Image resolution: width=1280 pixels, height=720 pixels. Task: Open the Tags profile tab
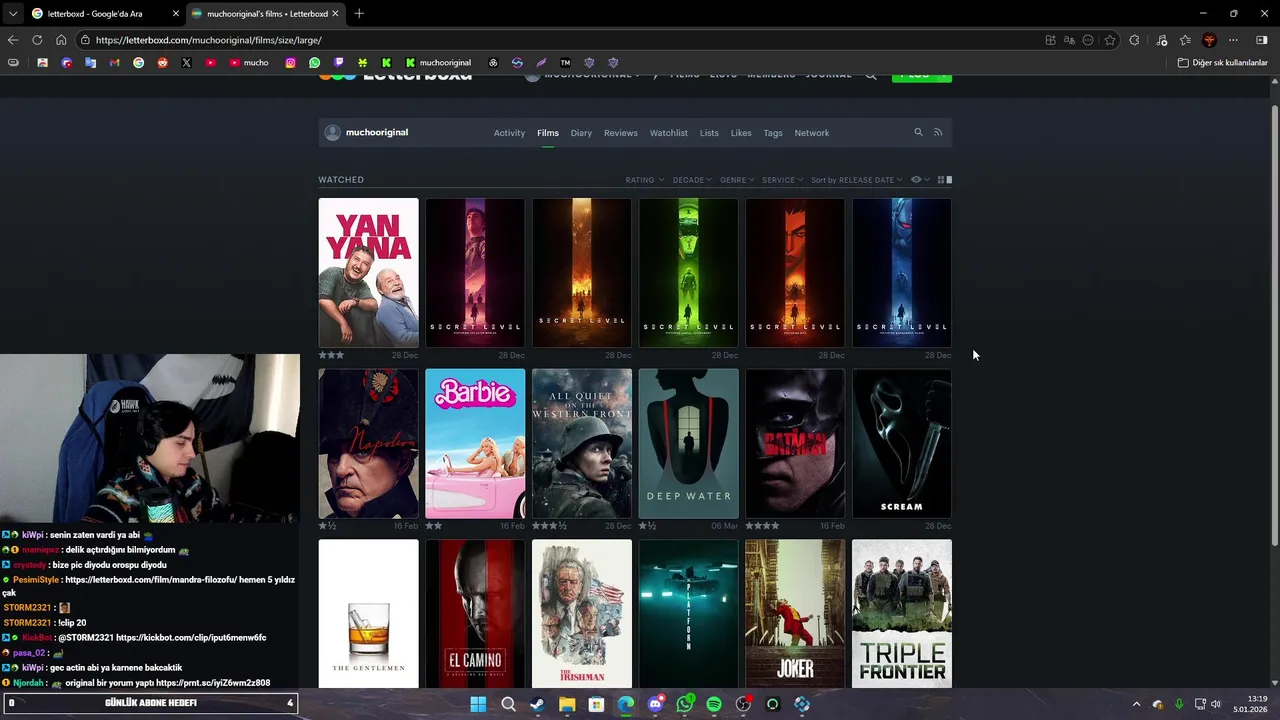pos(773,133)
